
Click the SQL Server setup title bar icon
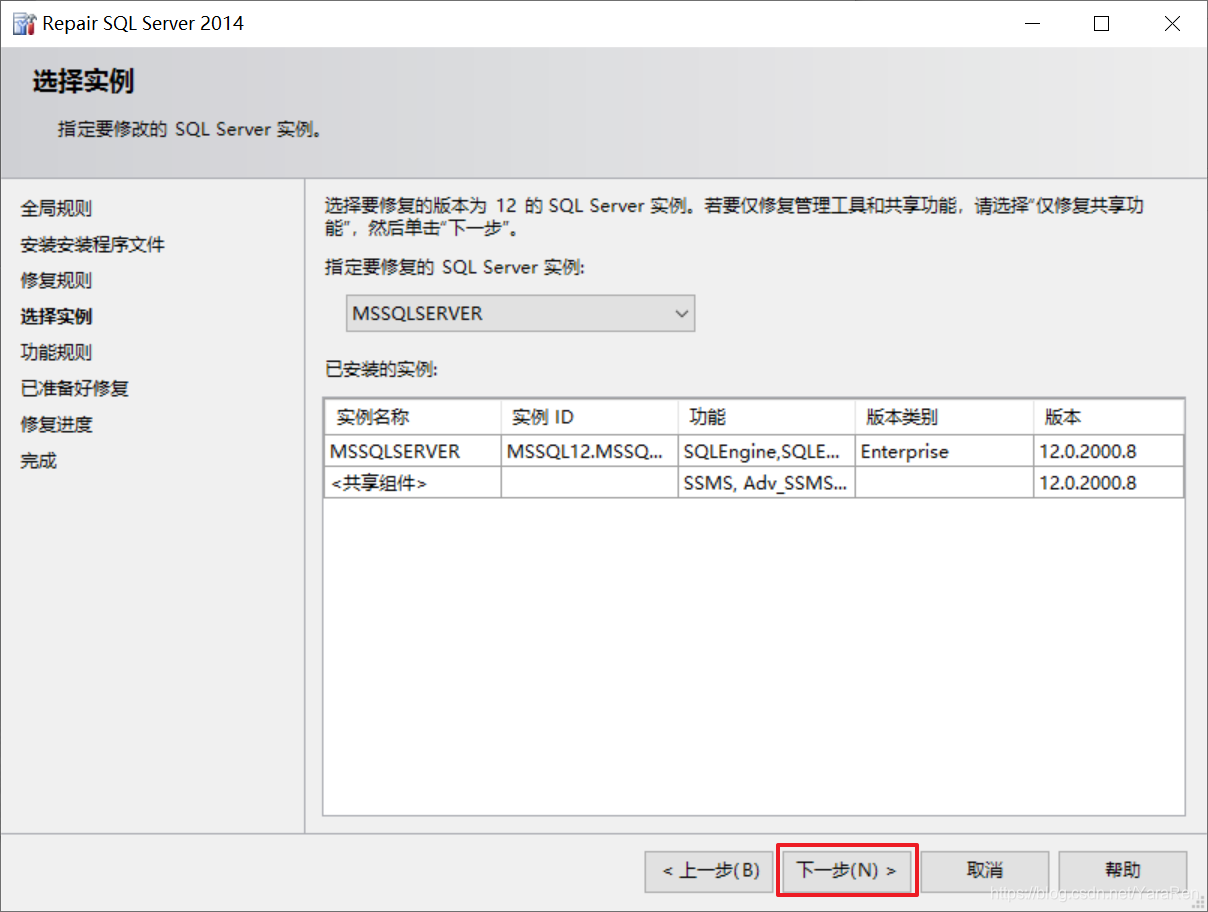pos(24,23)
